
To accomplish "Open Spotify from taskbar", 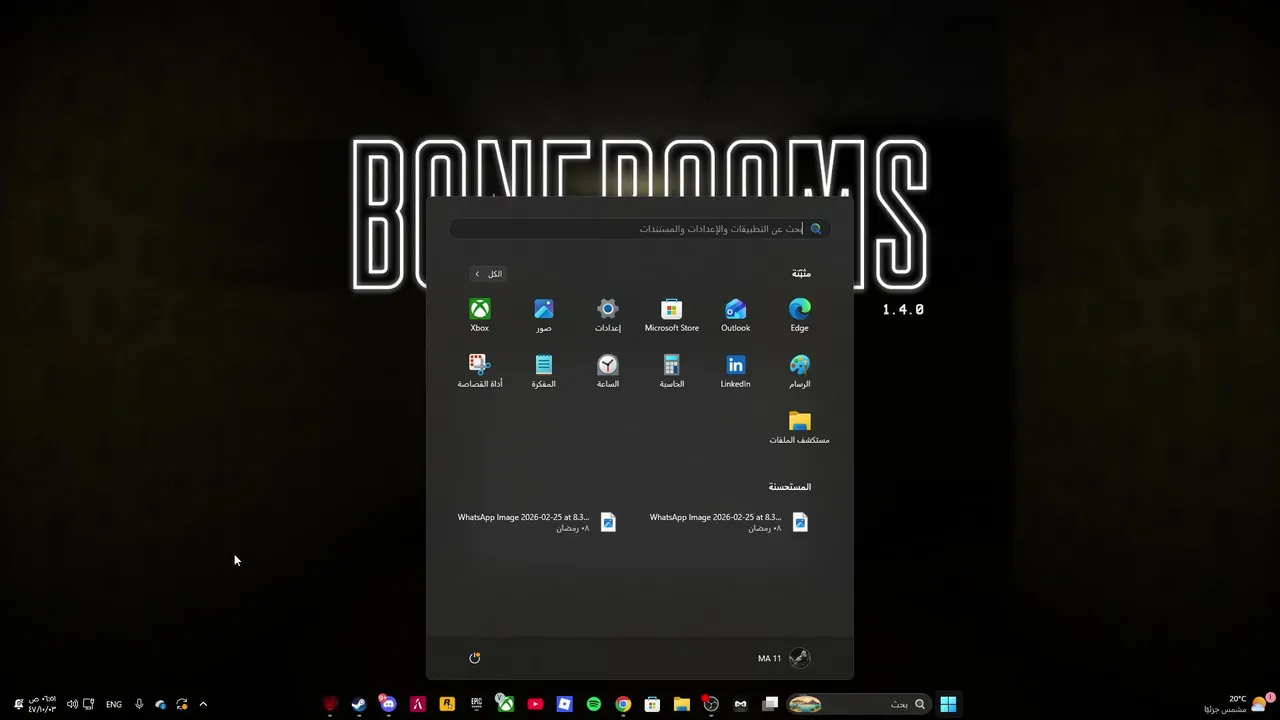I will (x=594, y=704).
